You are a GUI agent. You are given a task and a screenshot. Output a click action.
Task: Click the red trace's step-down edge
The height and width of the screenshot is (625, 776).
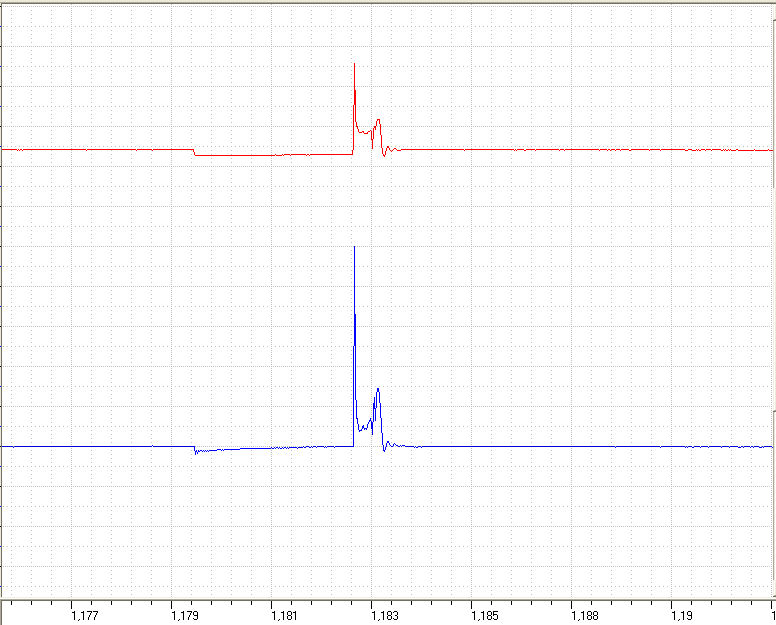point(194,152)
